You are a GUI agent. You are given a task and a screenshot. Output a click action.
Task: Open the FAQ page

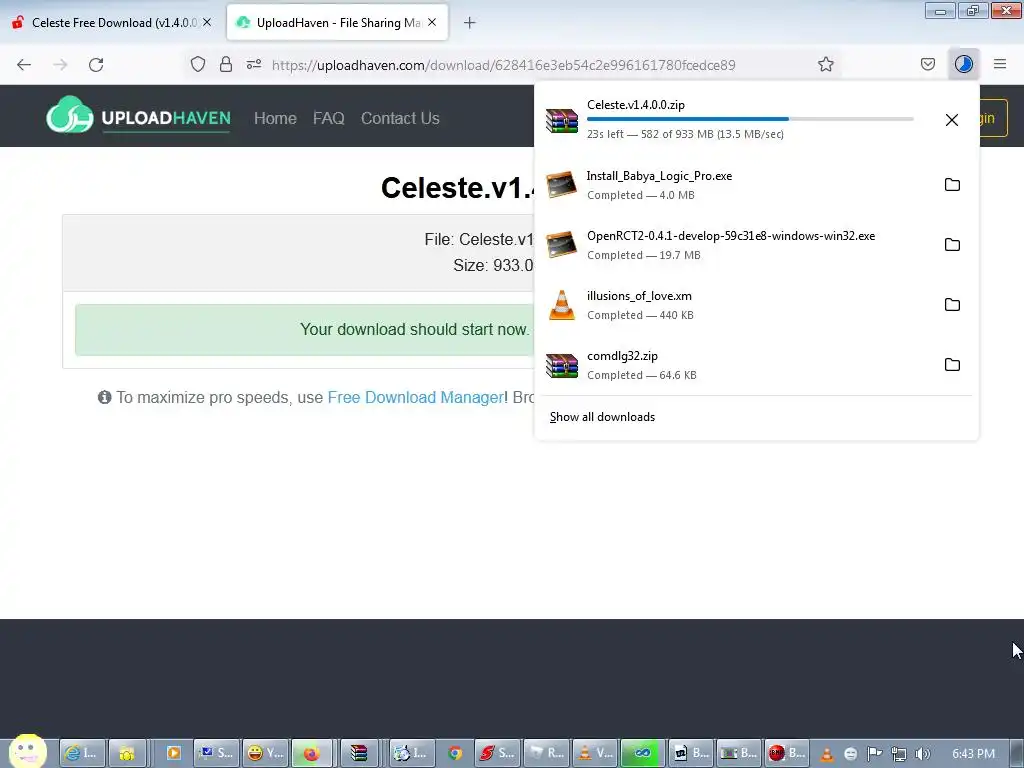point(328,118)
